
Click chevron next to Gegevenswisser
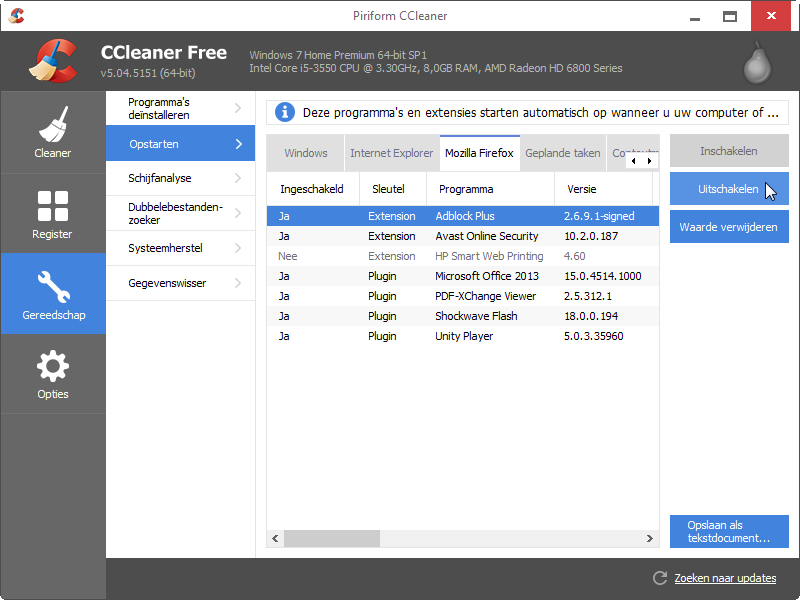238,283
